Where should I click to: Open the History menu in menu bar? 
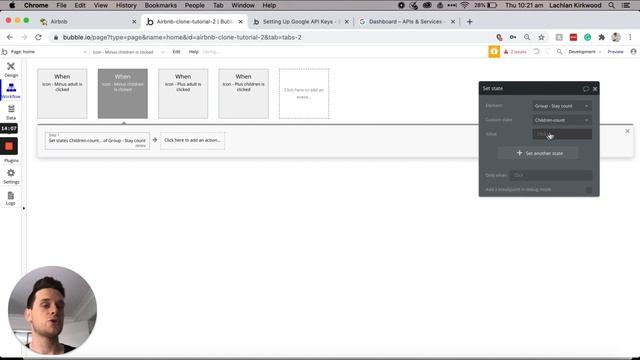[126, 5]
